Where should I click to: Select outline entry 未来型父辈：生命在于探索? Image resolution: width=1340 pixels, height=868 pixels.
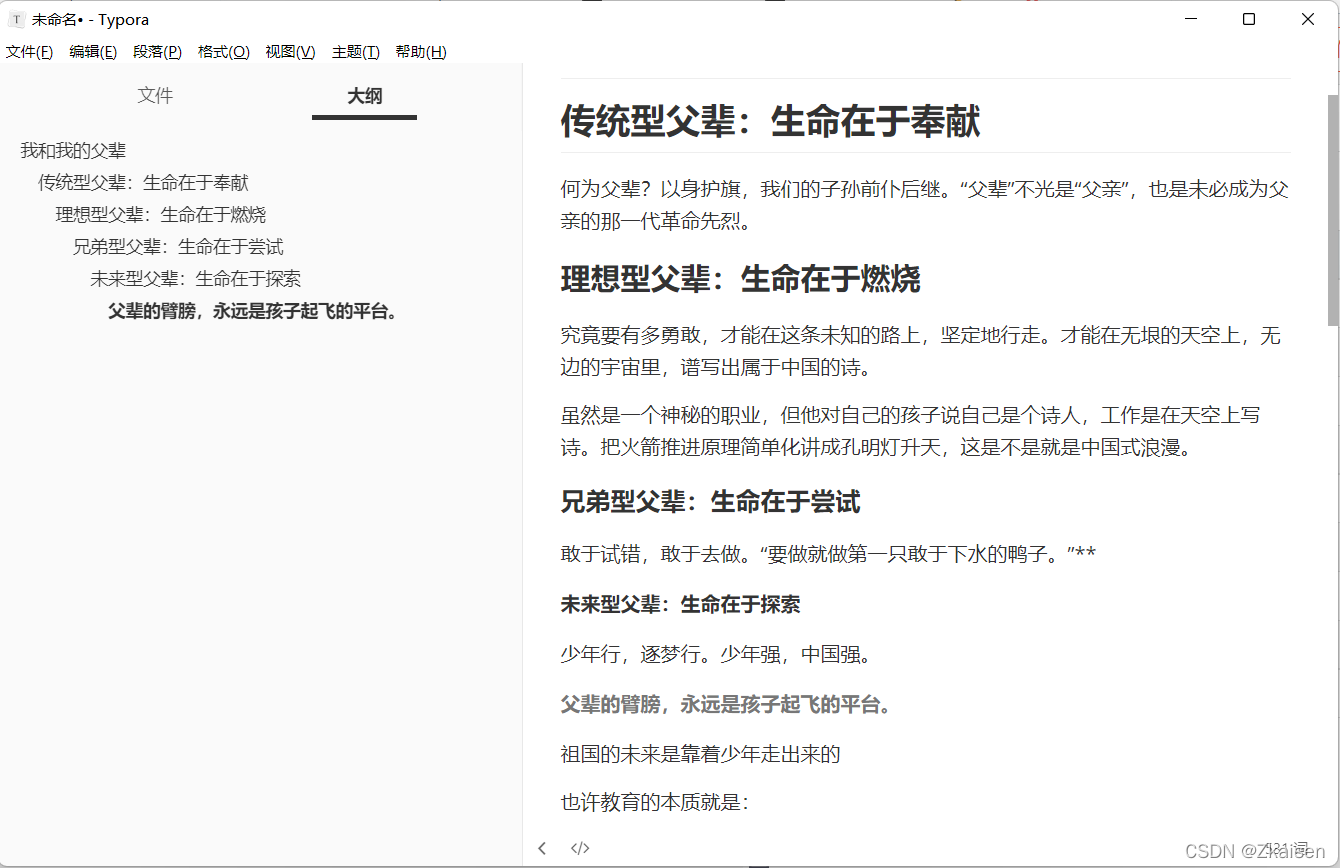pos(197,278)
